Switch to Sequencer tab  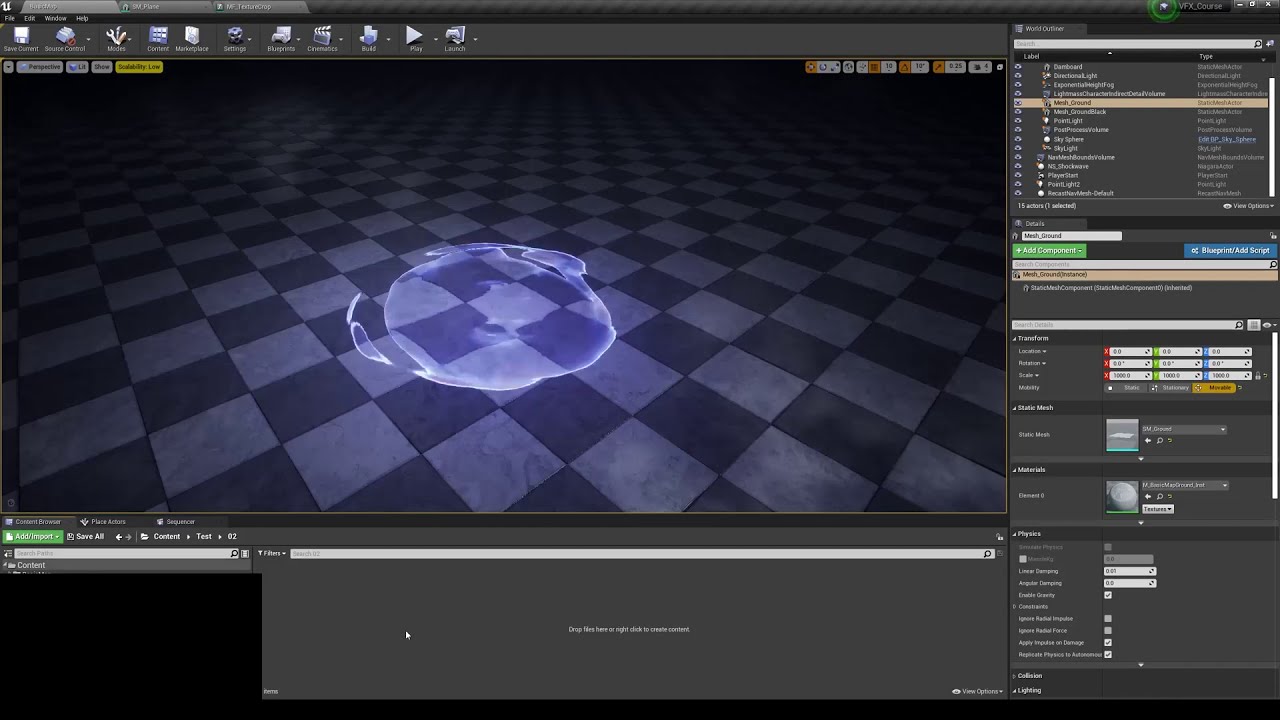[180, 522]
